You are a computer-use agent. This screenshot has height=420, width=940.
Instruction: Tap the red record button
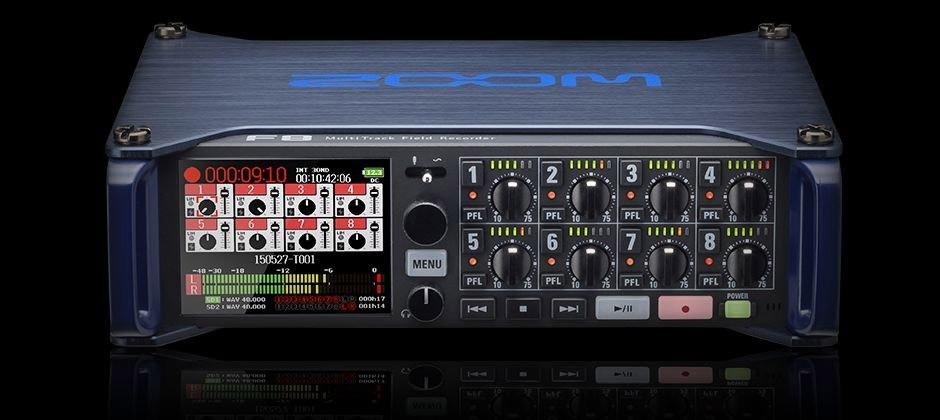[685, 308]
